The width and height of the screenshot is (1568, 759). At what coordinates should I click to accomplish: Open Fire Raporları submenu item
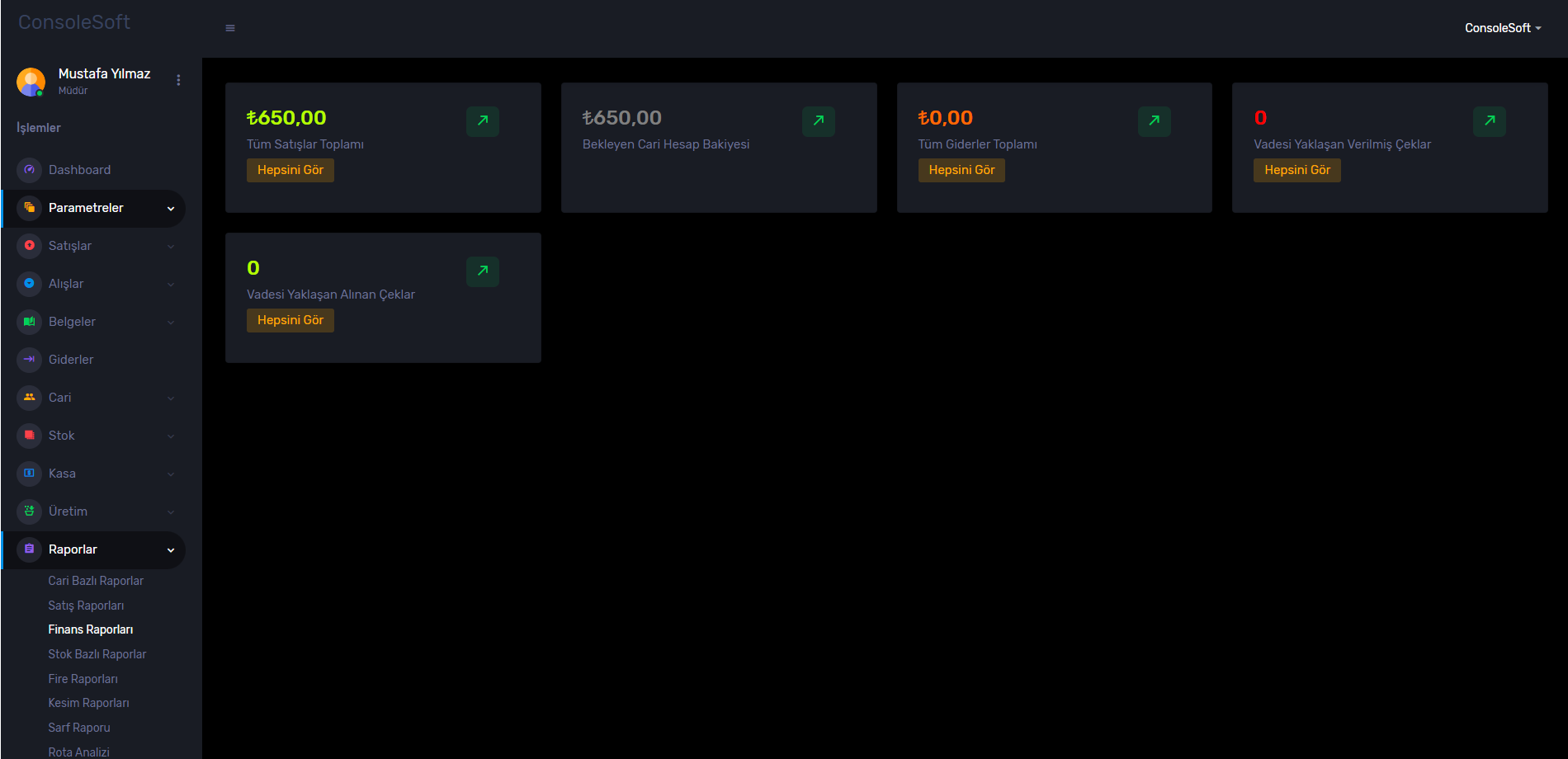tap(83, 679)
